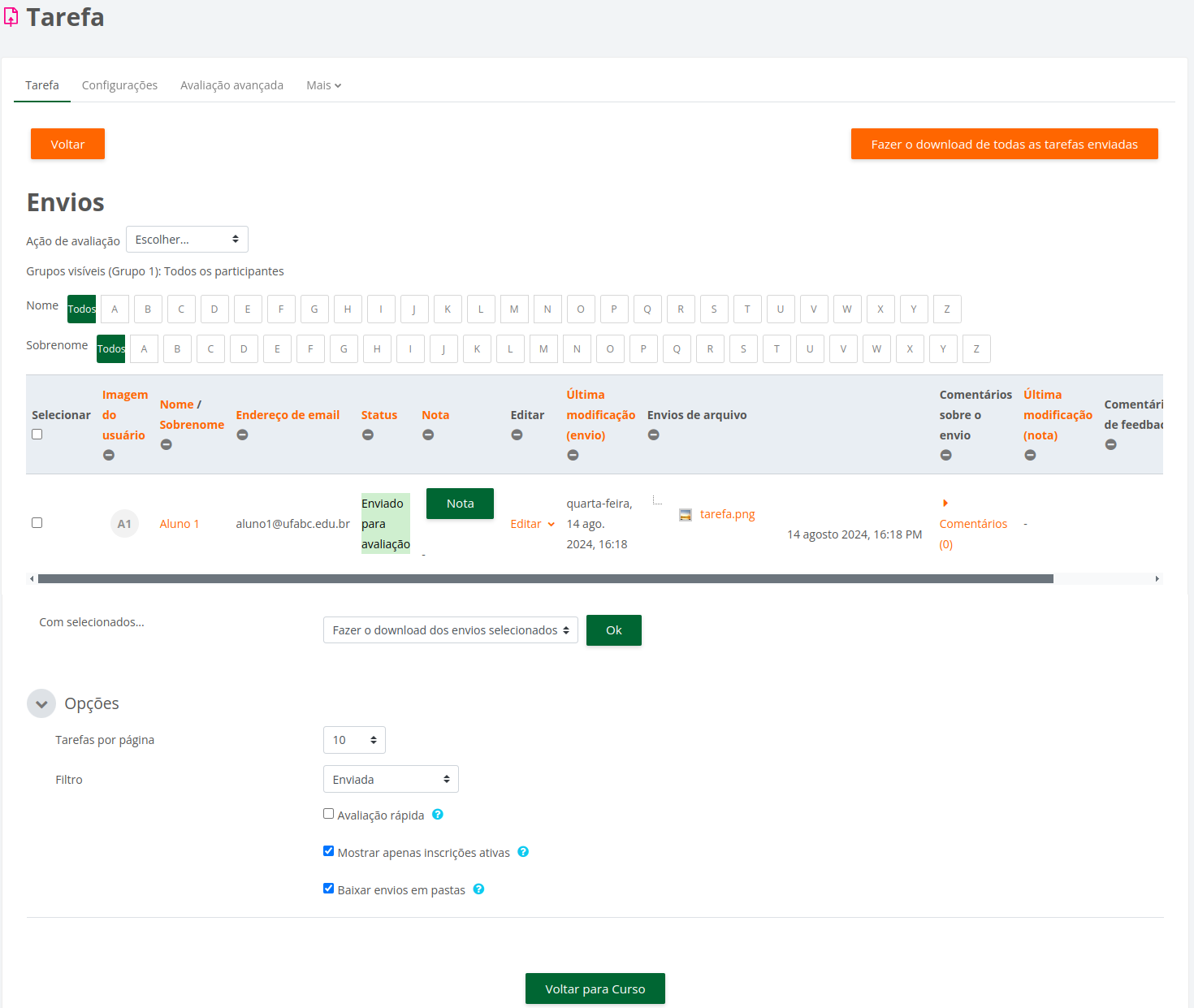Sort by Nome header link
Viewport: 1194px width, 1008px height.
[176, 404]
